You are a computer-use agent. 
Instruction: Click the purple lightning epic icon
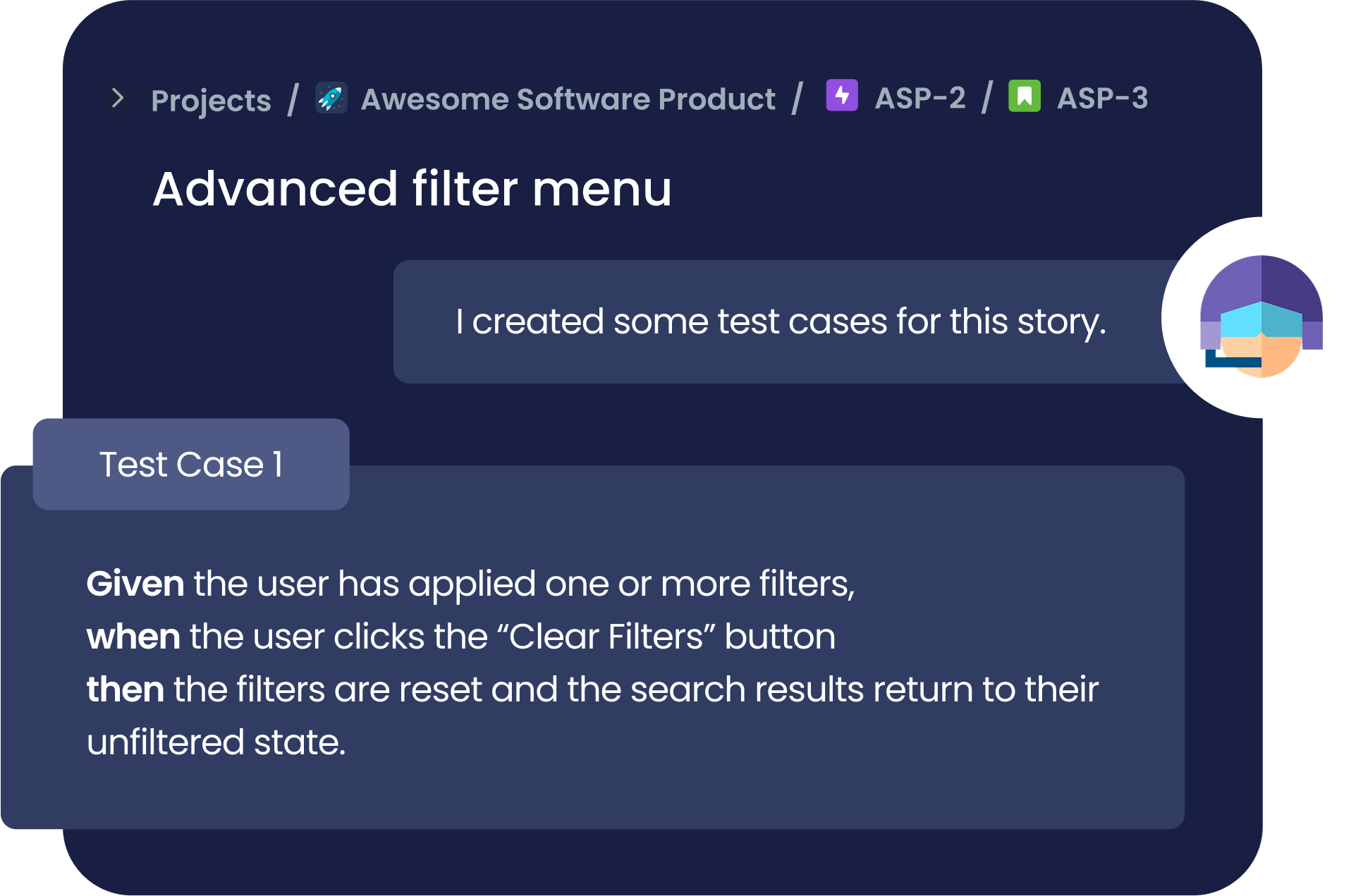(842, 96)
